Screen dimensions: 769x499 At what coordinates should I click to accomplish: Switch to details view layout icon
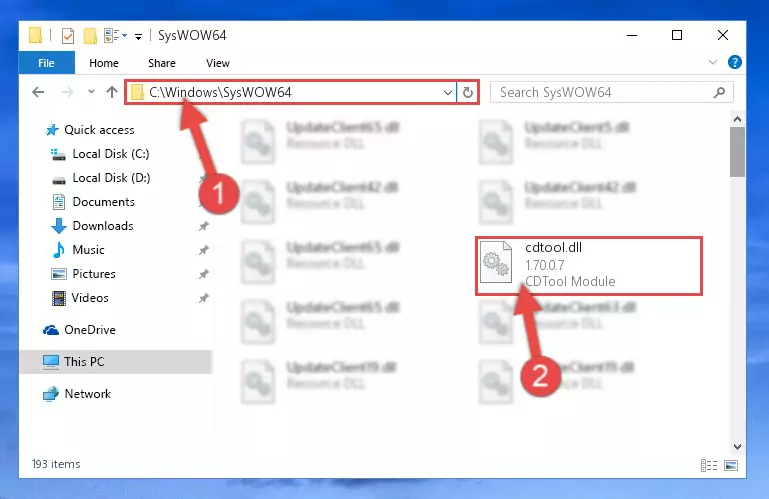tap(709, 465)
